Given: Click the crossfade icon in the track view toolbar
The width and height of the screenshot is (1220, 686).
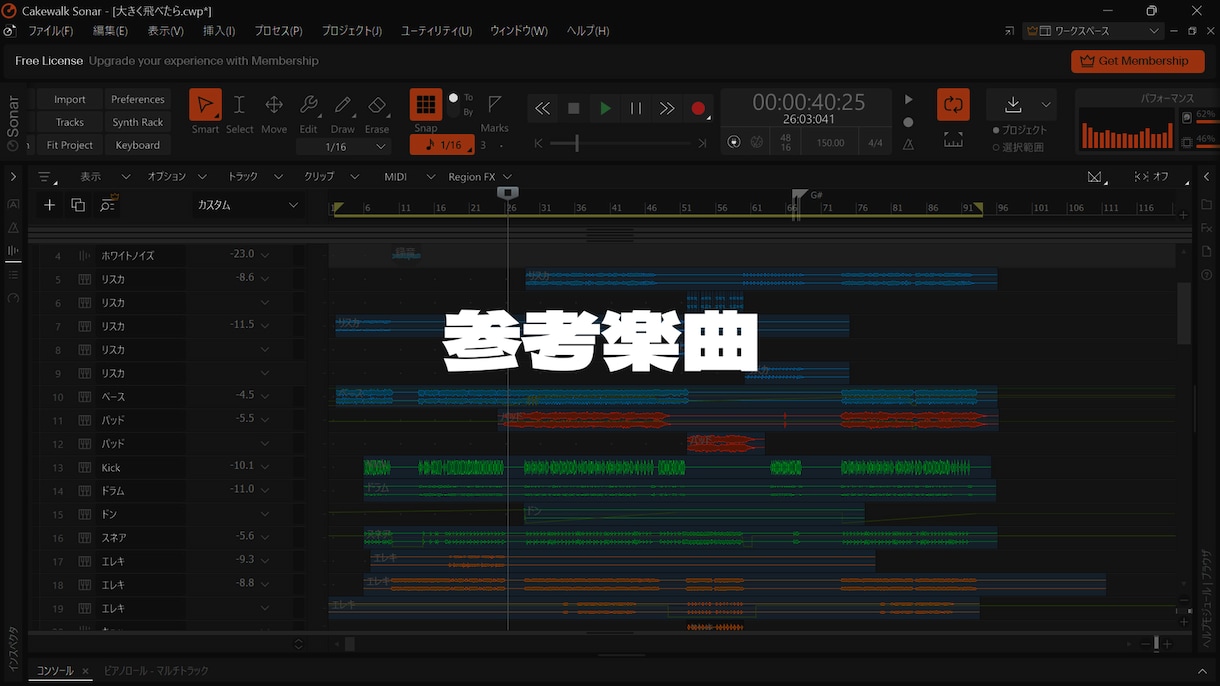Looking at the screenshot, I should (x=1094, y=177).
